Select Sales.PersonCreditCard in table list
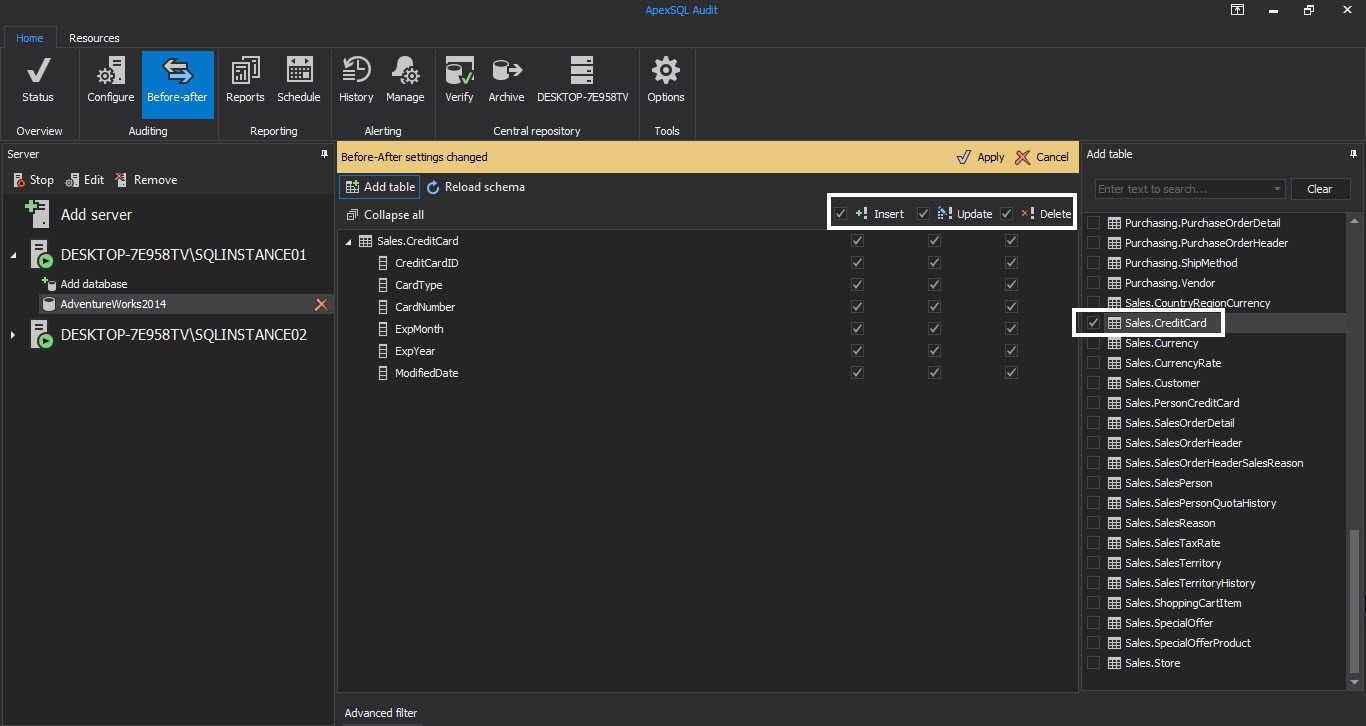This screenshot has height=726, width=1366. pos(1182,403)
